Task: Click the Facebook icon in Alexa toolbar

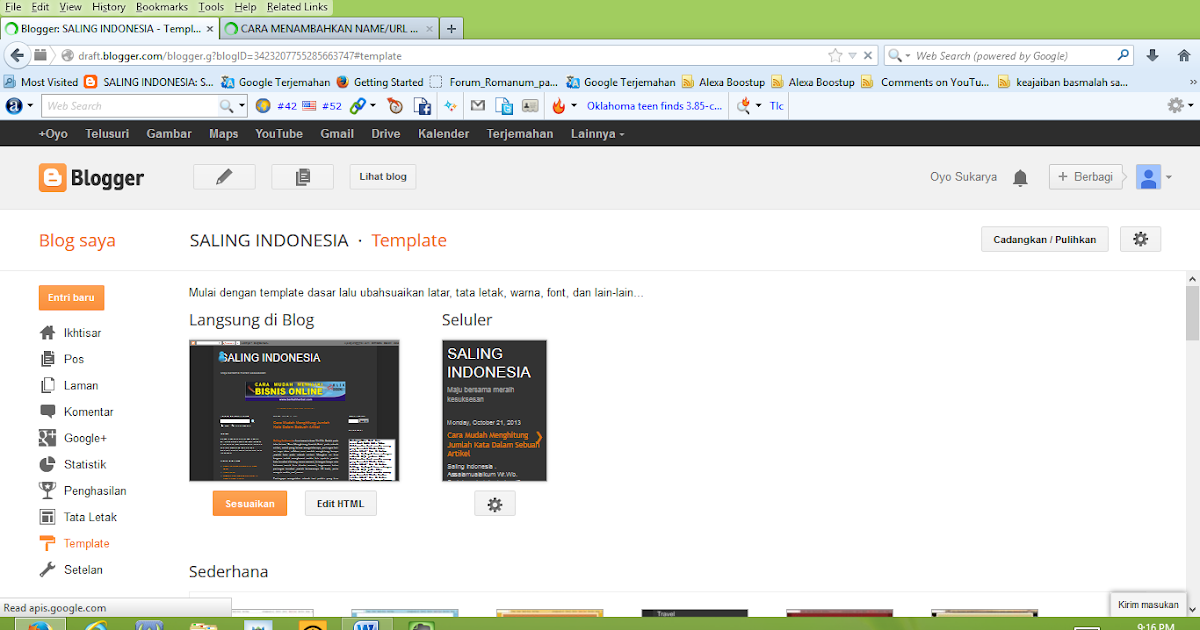Action: pyautogui.click(x=423, y=105)
